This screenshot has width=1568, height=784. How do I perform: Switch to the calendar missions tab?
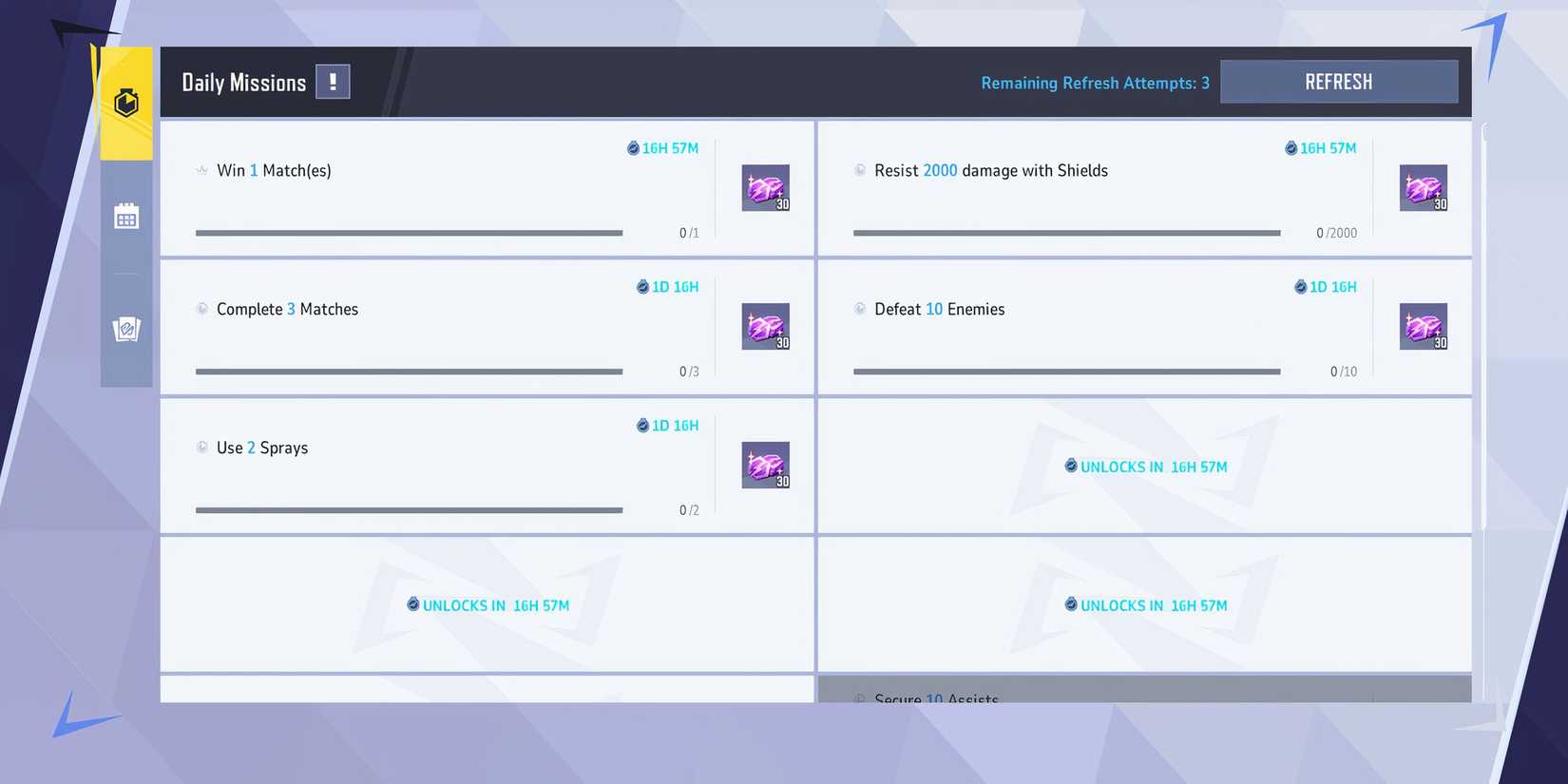click(126, 217)
